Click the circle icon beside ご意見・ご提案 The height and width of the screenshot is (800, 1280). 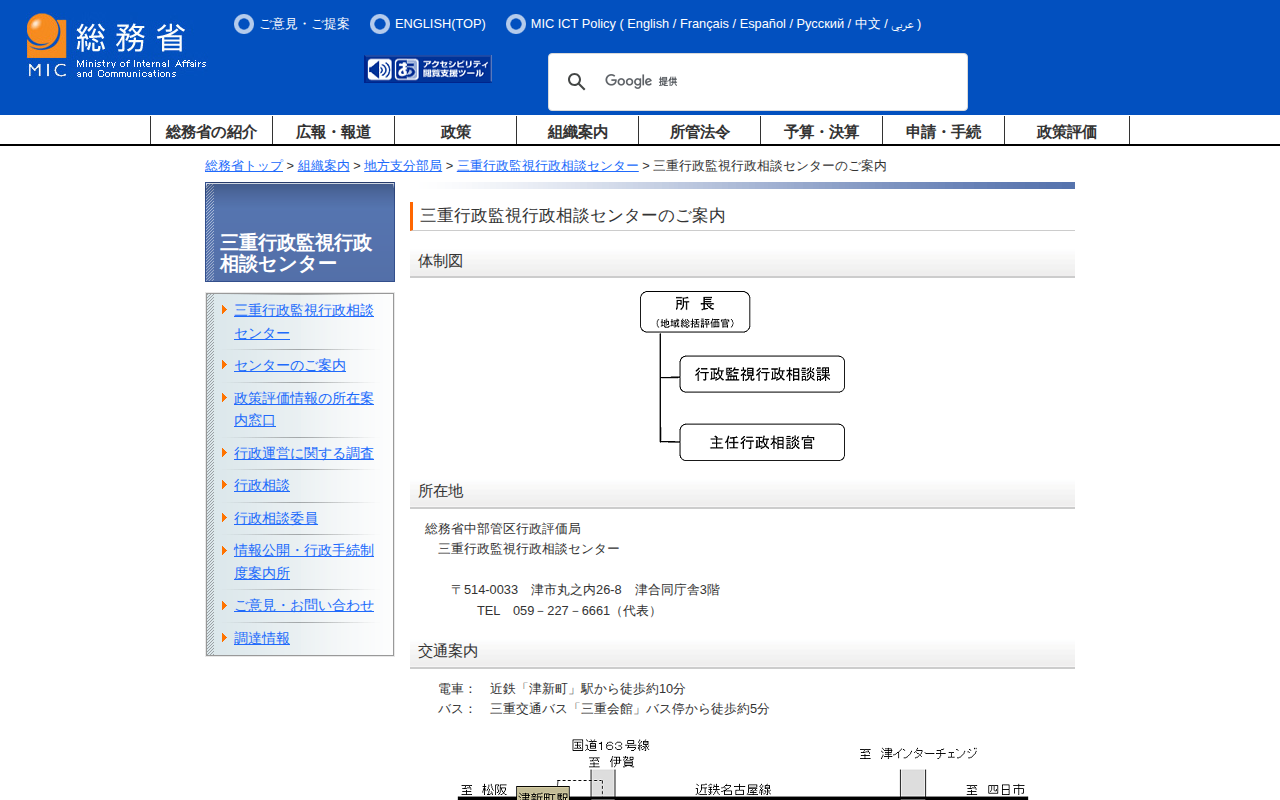click(244, 24)
